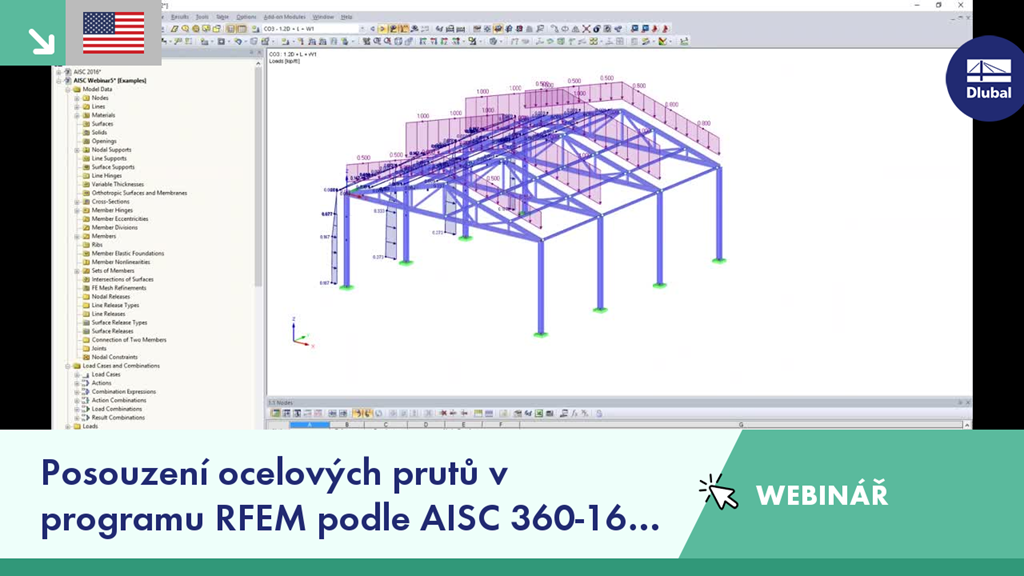
Task: Click the US flag language icon
Action: (x=114, y=33)
